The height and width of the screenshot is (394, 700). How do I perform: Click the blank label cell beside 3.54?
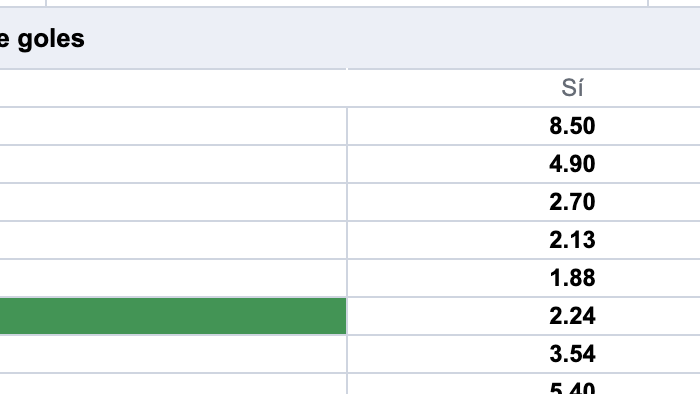173,354
